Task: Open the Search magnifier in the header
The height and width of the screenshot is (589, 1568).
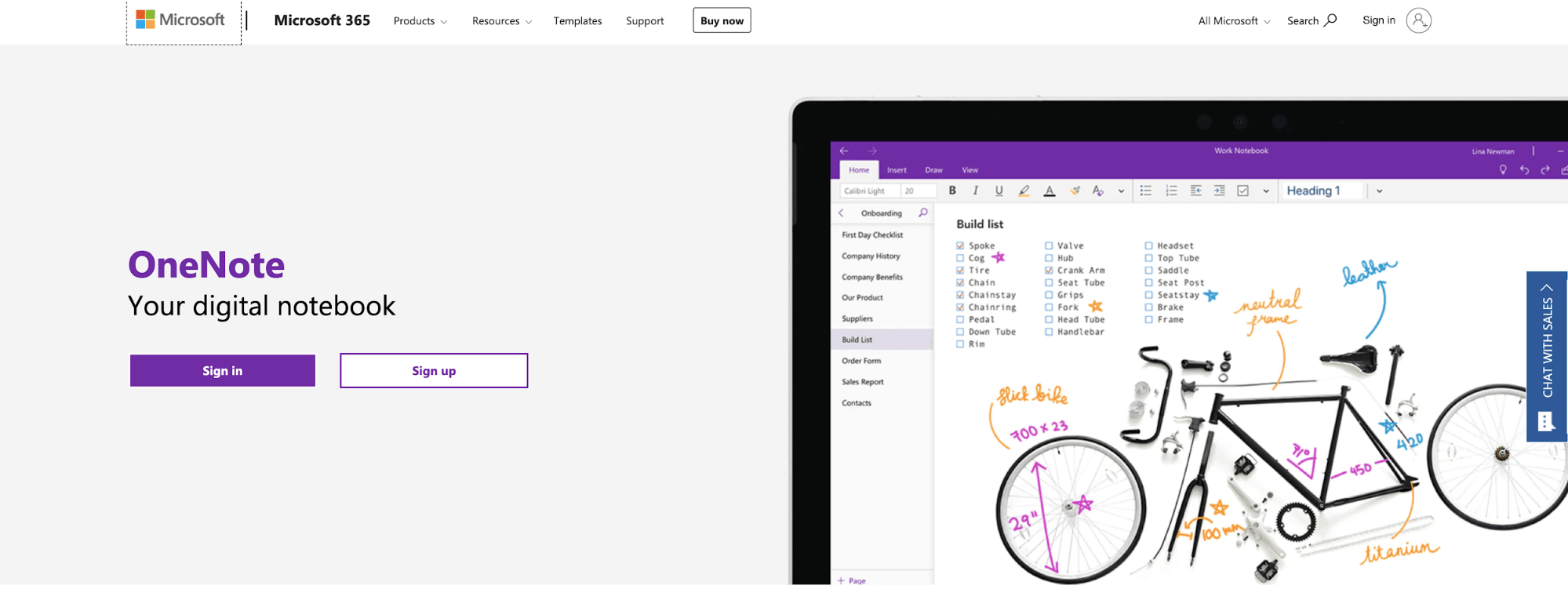Action: (x=1330, y=20)
